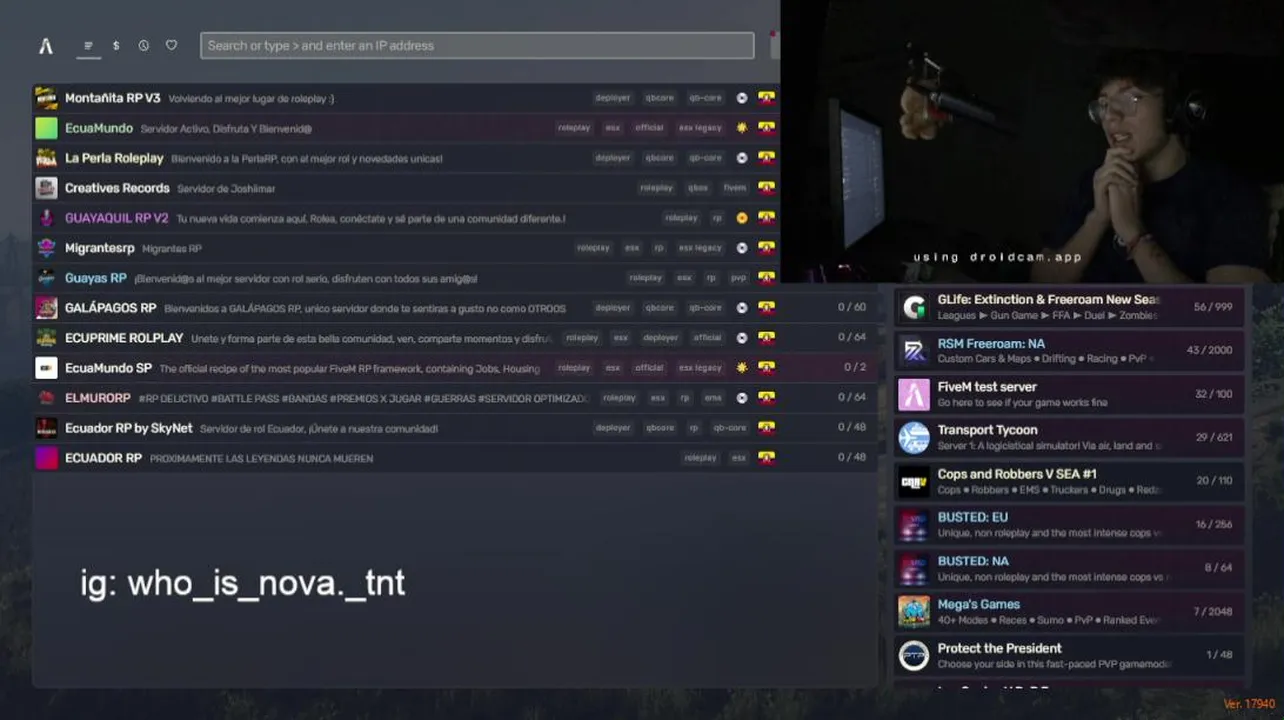Click 'Ver. 17940' version label

[x=1249, y=705]
